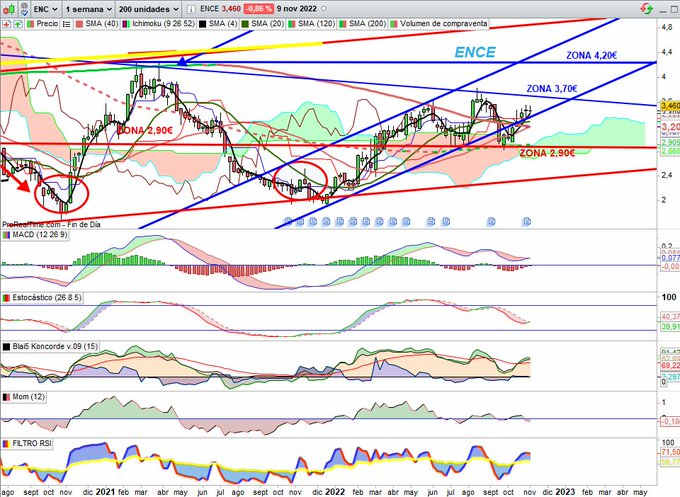
Task: Click the green SMA (20) color swatch
Action: pos(245,24)
